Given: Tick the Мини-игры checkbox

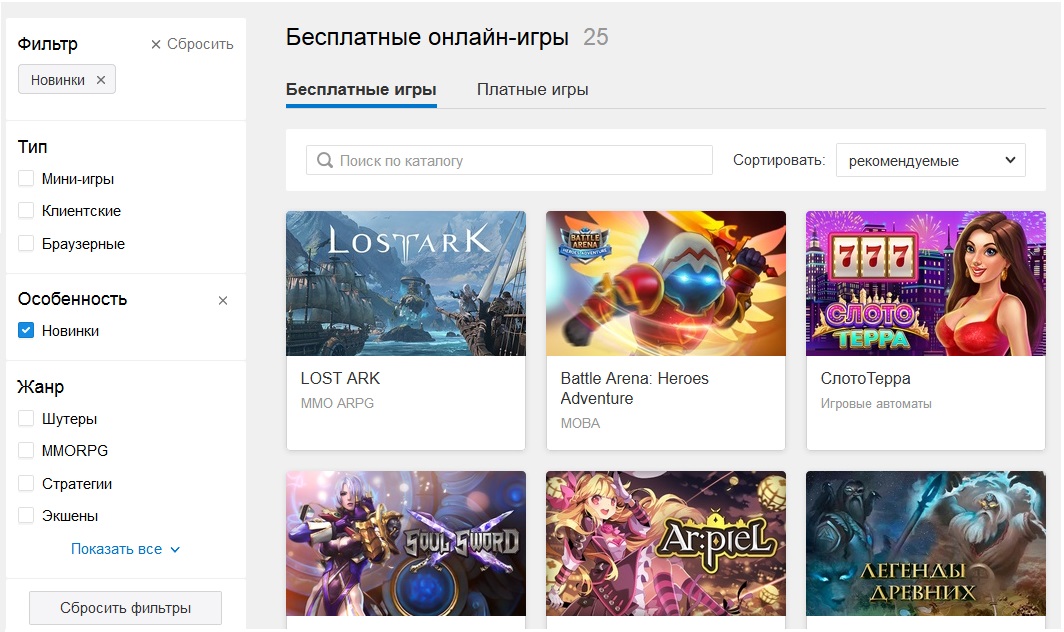Looking at the screenshot, I should 26,179.
